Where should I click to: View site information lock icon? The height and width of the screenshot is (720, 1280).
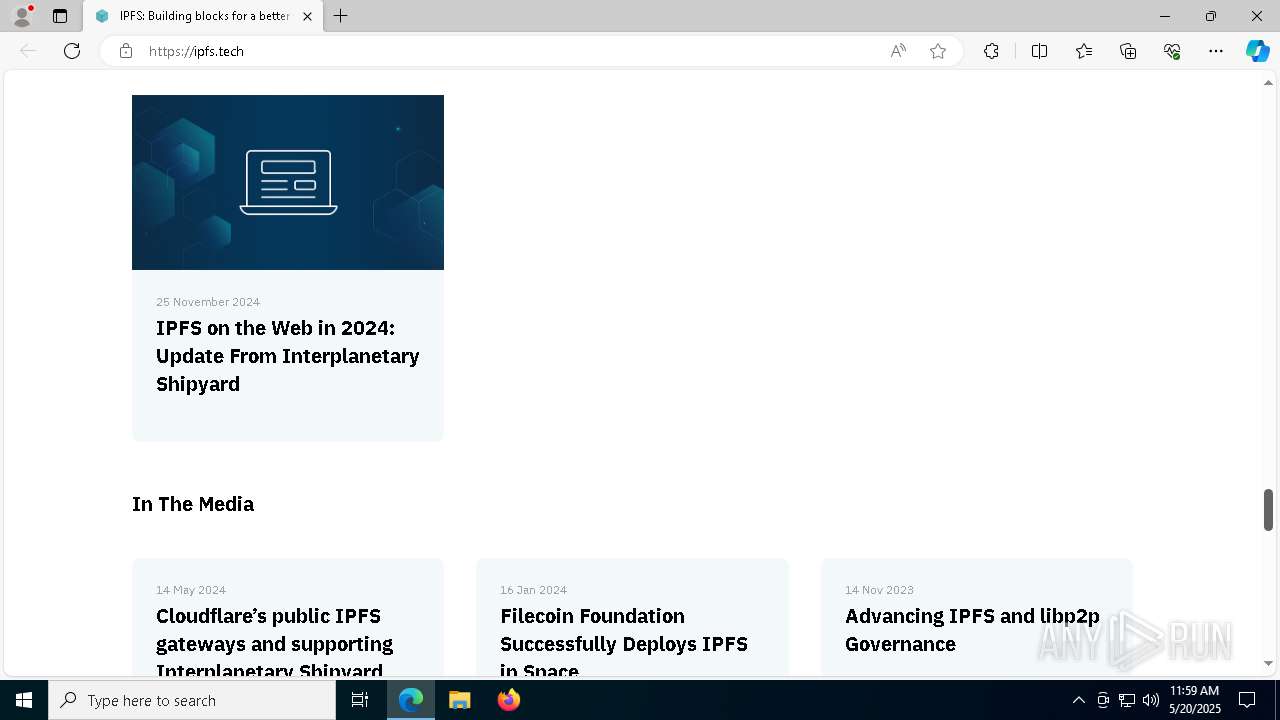tap(126, 51)
